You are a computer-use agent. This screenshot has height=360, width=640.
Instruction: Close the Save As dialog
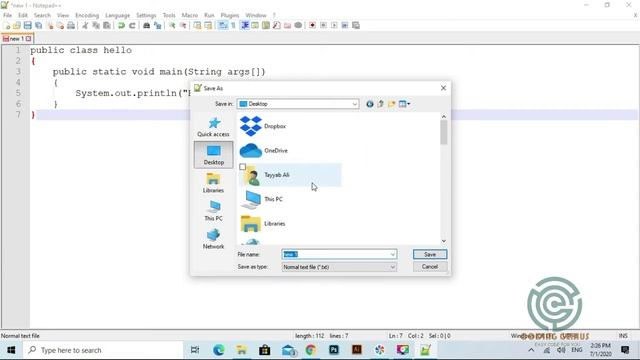coord(443,88)
